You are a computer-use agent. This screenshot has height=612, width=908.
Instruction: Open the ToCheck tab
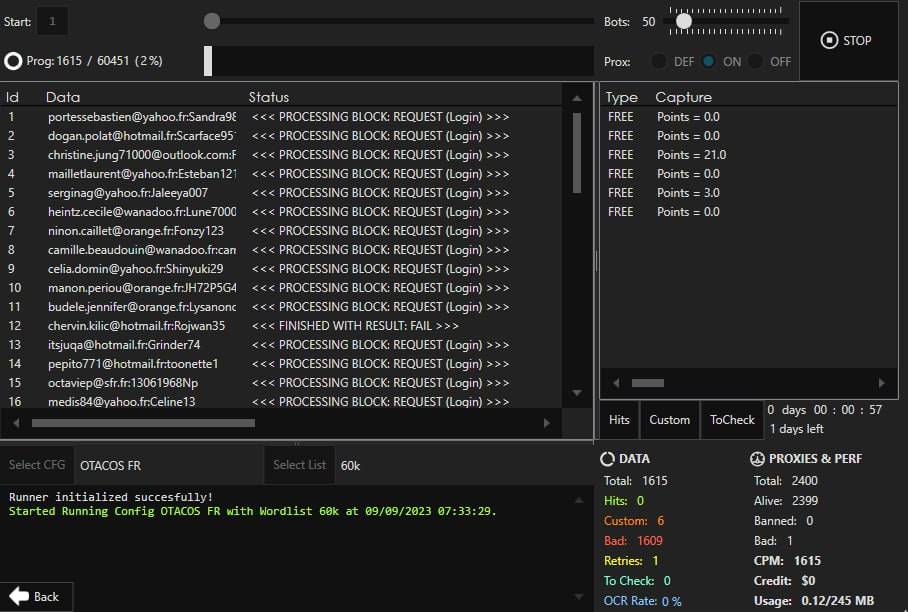coord(732,420)
